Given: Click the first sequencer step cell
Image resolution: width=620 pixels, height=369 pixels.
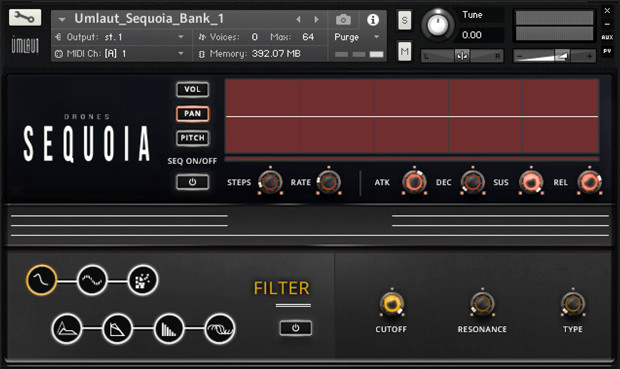Looking at the screenshot, I should tap(263, 116).
